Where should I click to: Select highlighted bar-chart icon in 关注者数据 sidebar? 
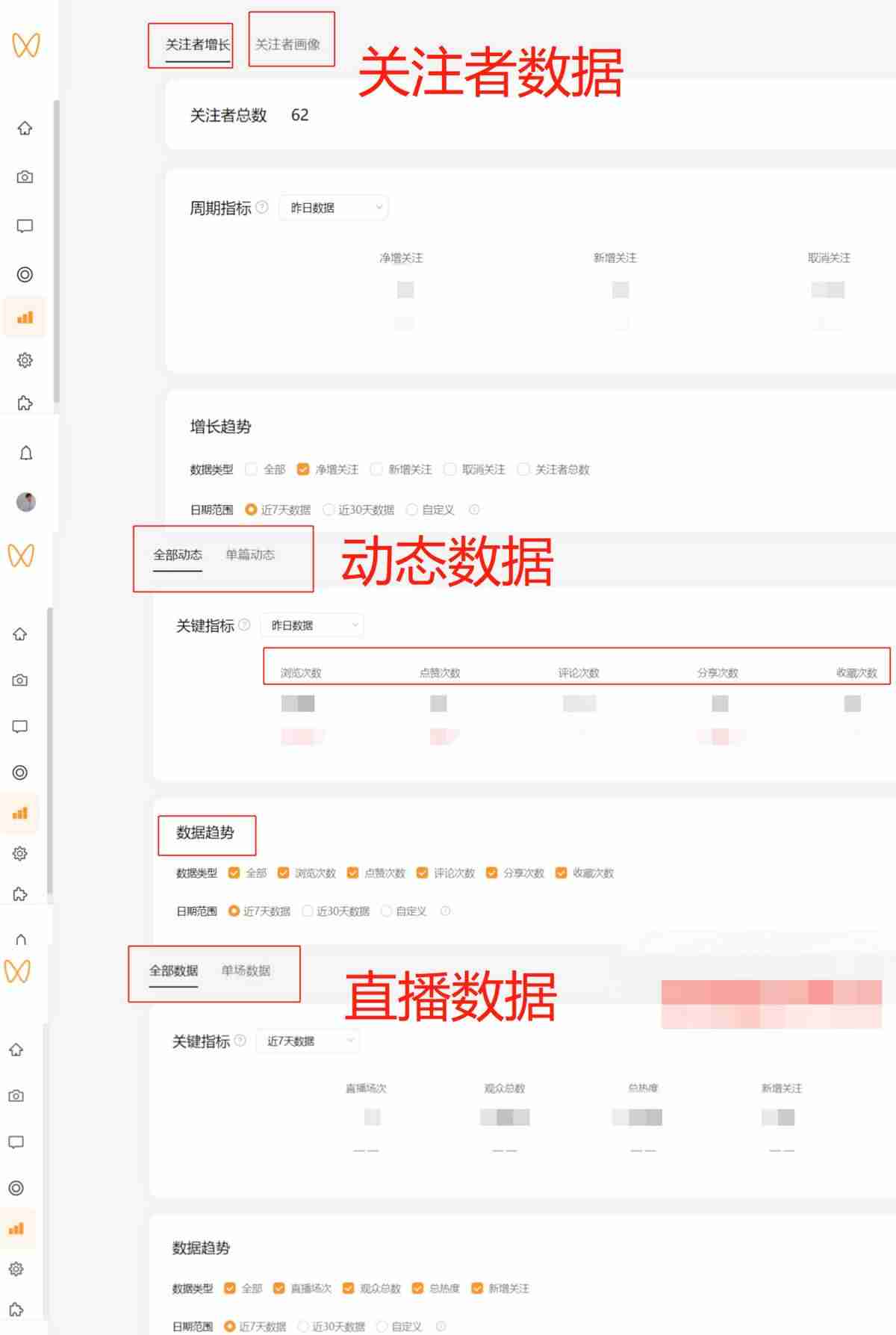(x=25, y=318)
